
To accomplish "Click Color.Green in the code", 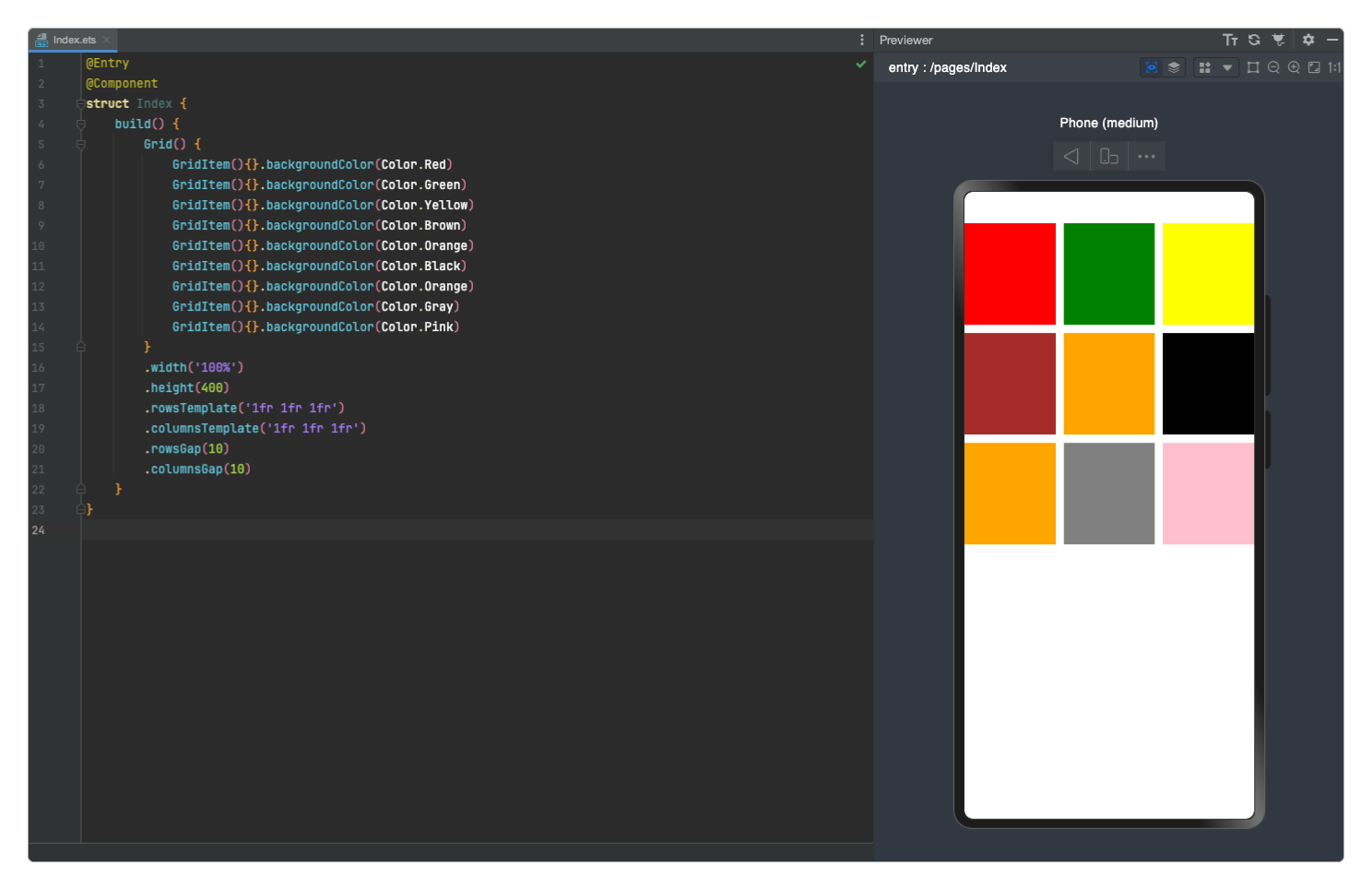I will (420, 185).
